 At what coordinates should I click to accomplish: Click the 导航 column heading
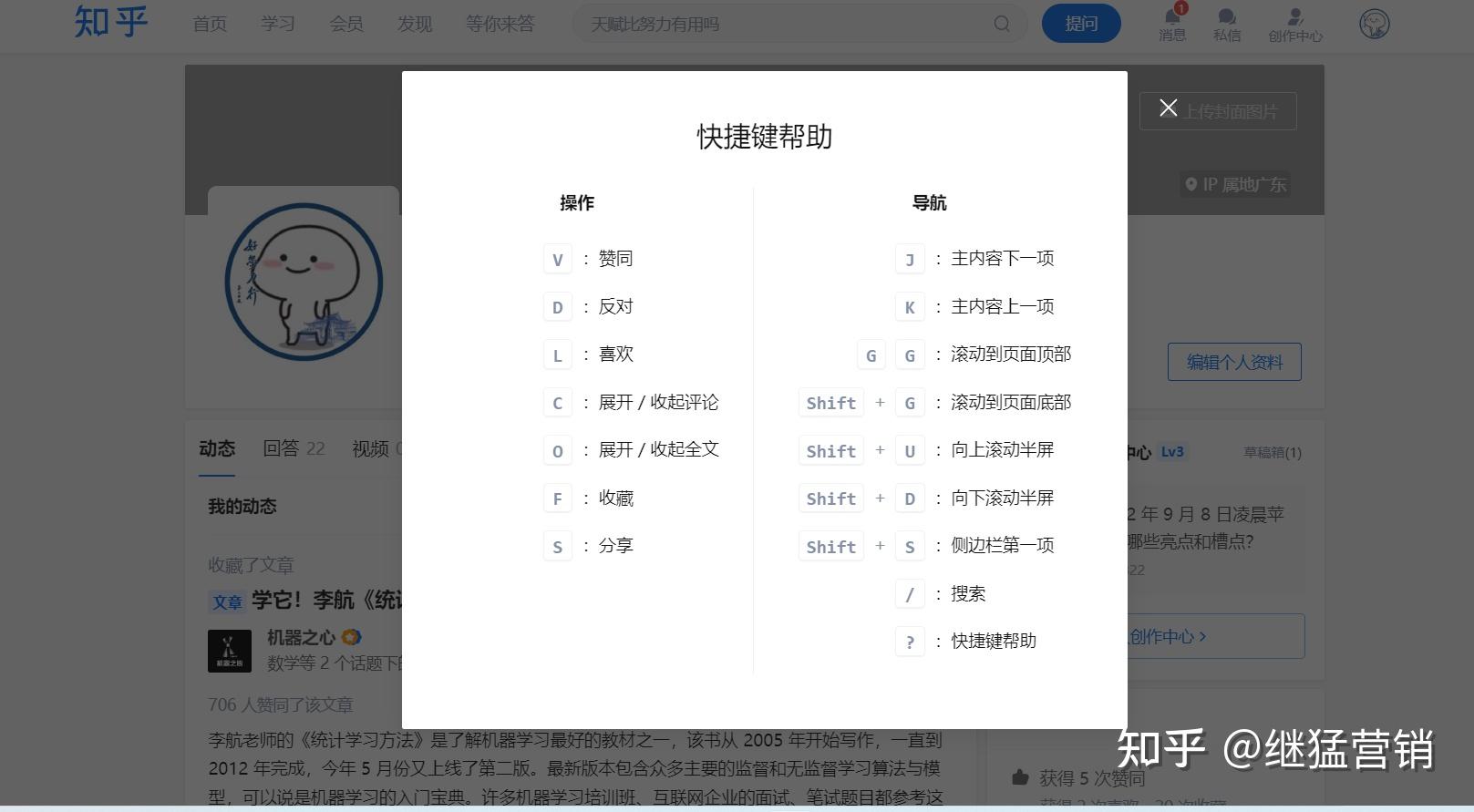(x=930, y=202)
